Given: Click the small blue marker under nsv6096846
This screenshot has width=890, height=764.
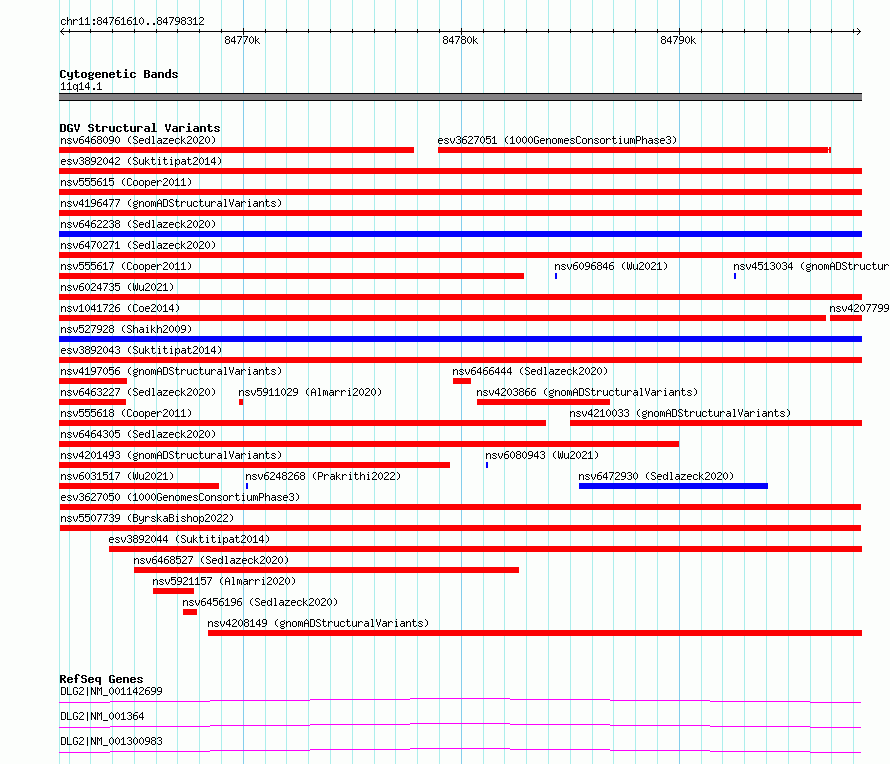Looking at the screenshot, I should (556, 276).
